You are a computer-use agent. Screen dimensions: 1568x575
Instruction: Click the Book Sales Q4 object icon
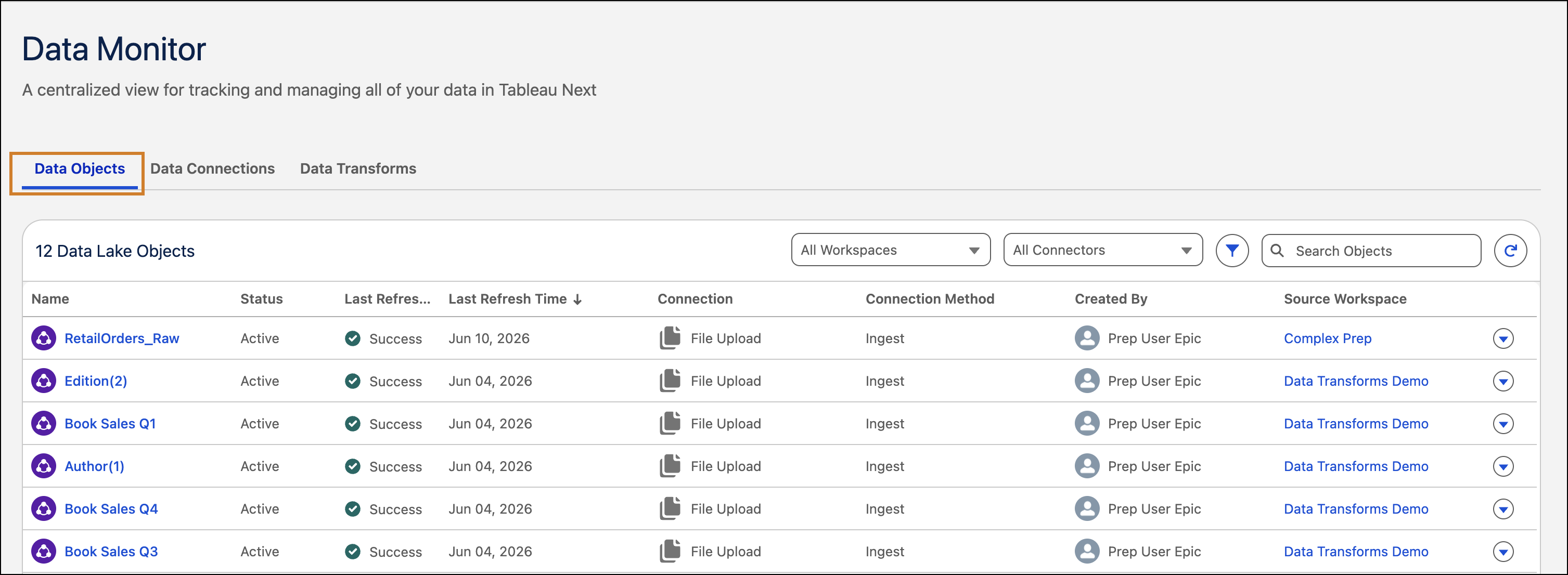44,508
